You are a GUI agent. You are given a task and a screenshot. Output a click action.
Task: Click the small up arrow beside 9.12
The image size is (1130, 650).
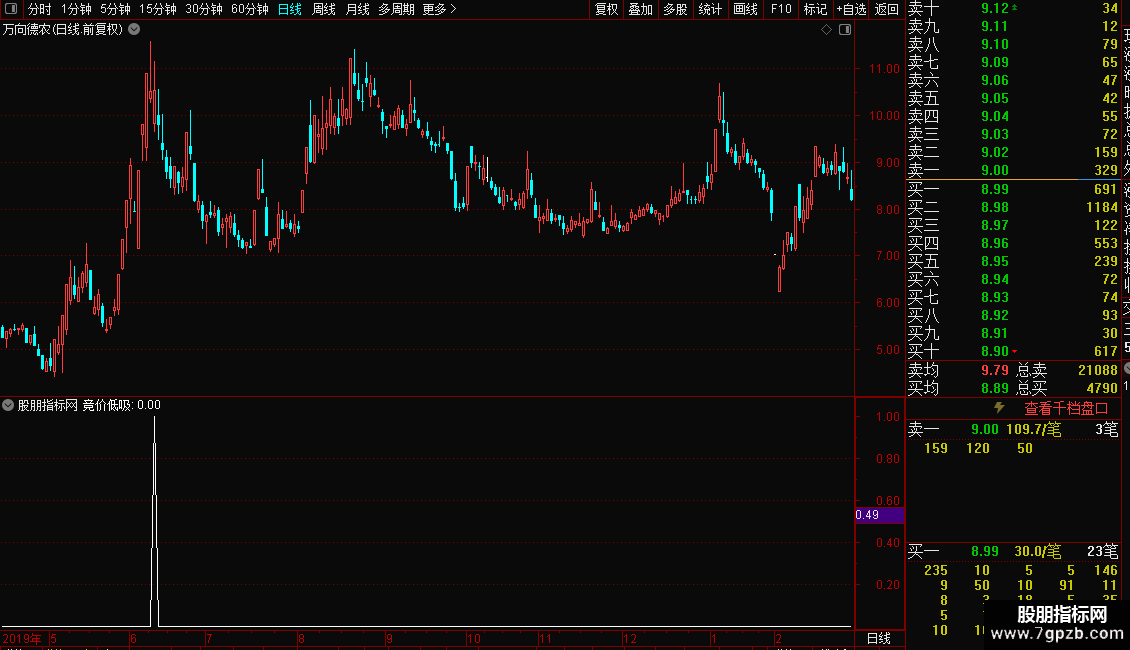pos(1015,7)
